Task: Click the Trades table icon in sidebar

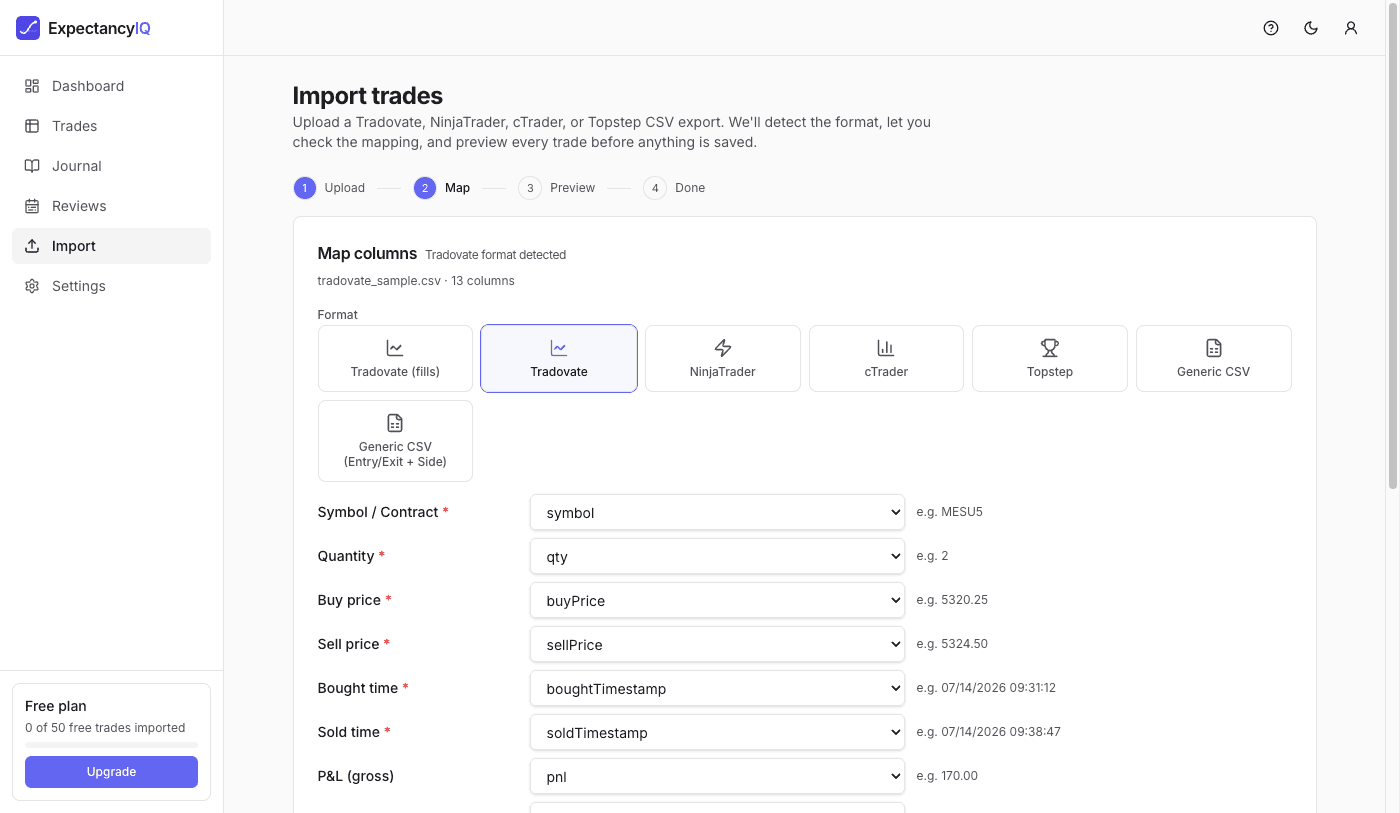Action: click(x=32, y=126)
